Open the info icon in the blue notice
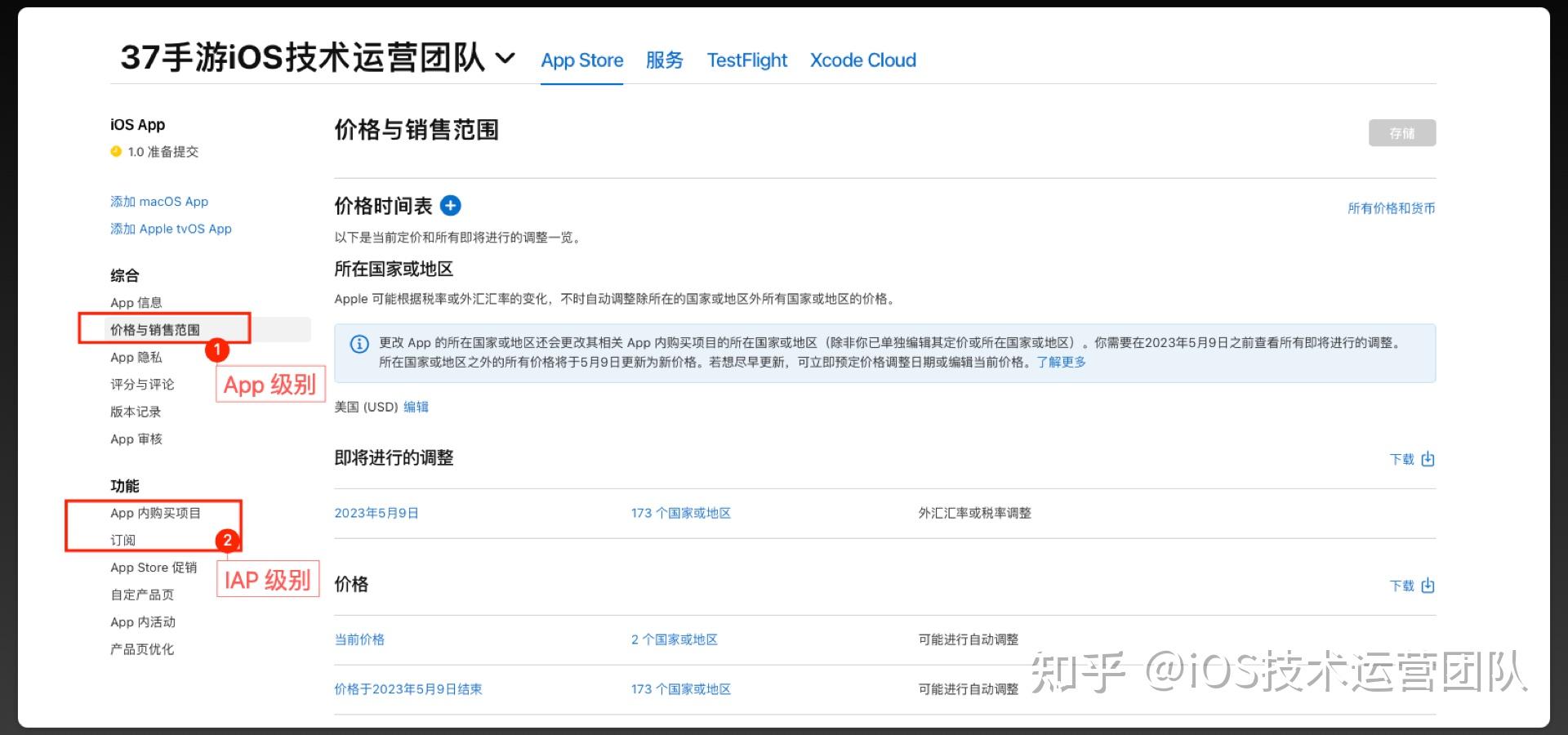The image size is (1568, 735). (x=359, y=344)
